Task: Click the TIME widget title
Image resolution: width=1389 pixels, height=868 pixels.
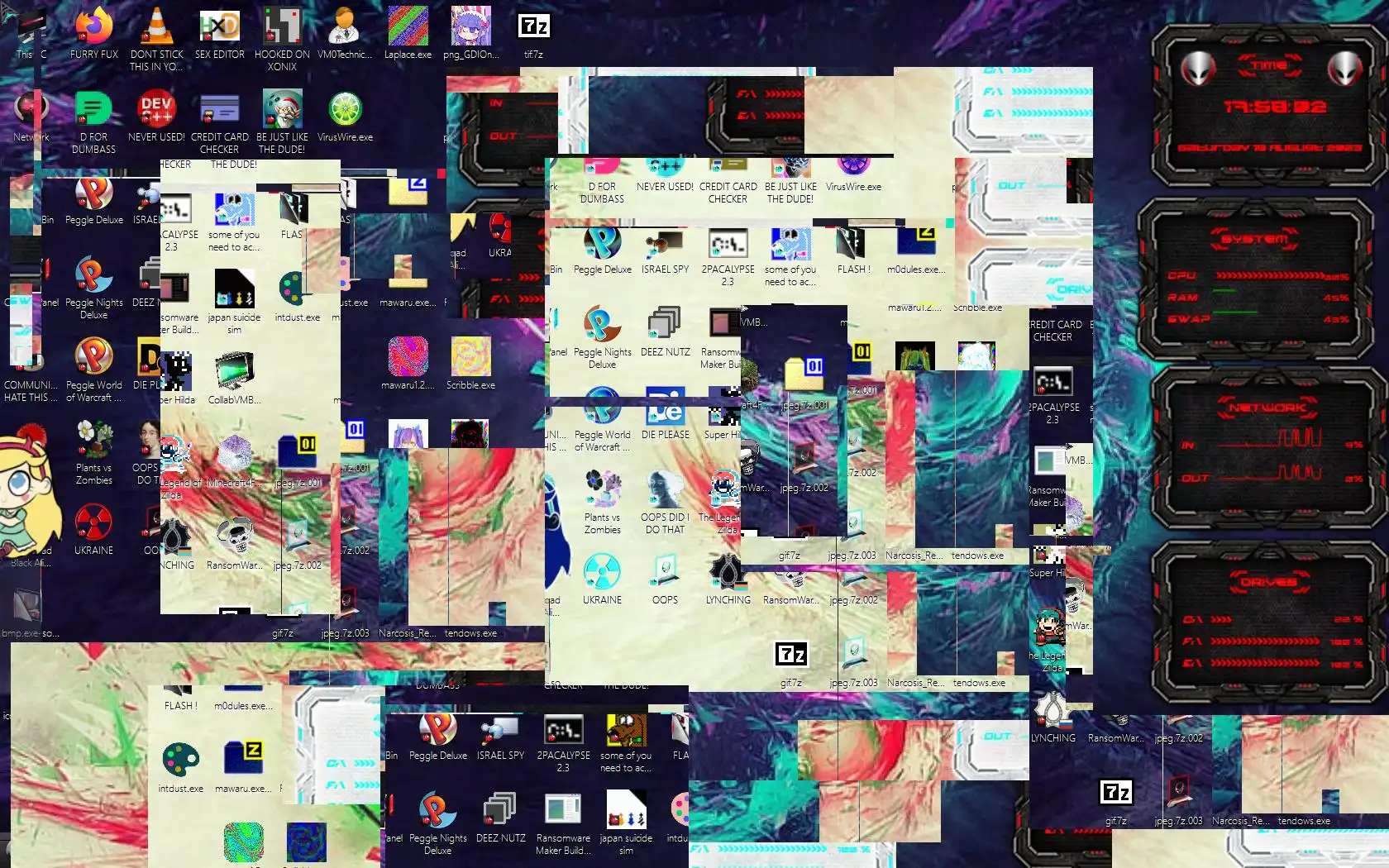Action: coord(1269,64)
